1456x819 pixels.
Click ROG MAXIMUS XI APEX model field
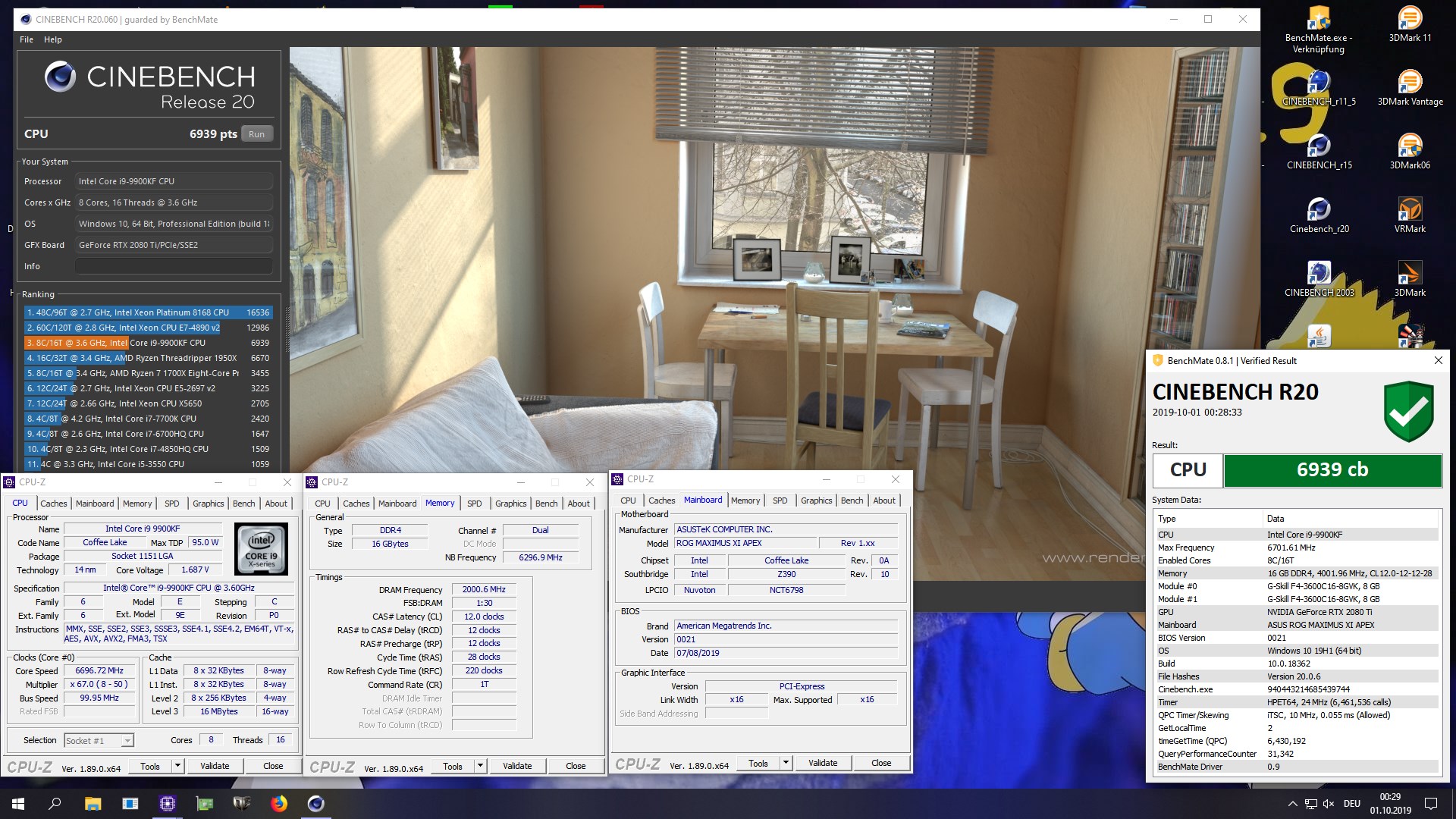click(745, 544)
